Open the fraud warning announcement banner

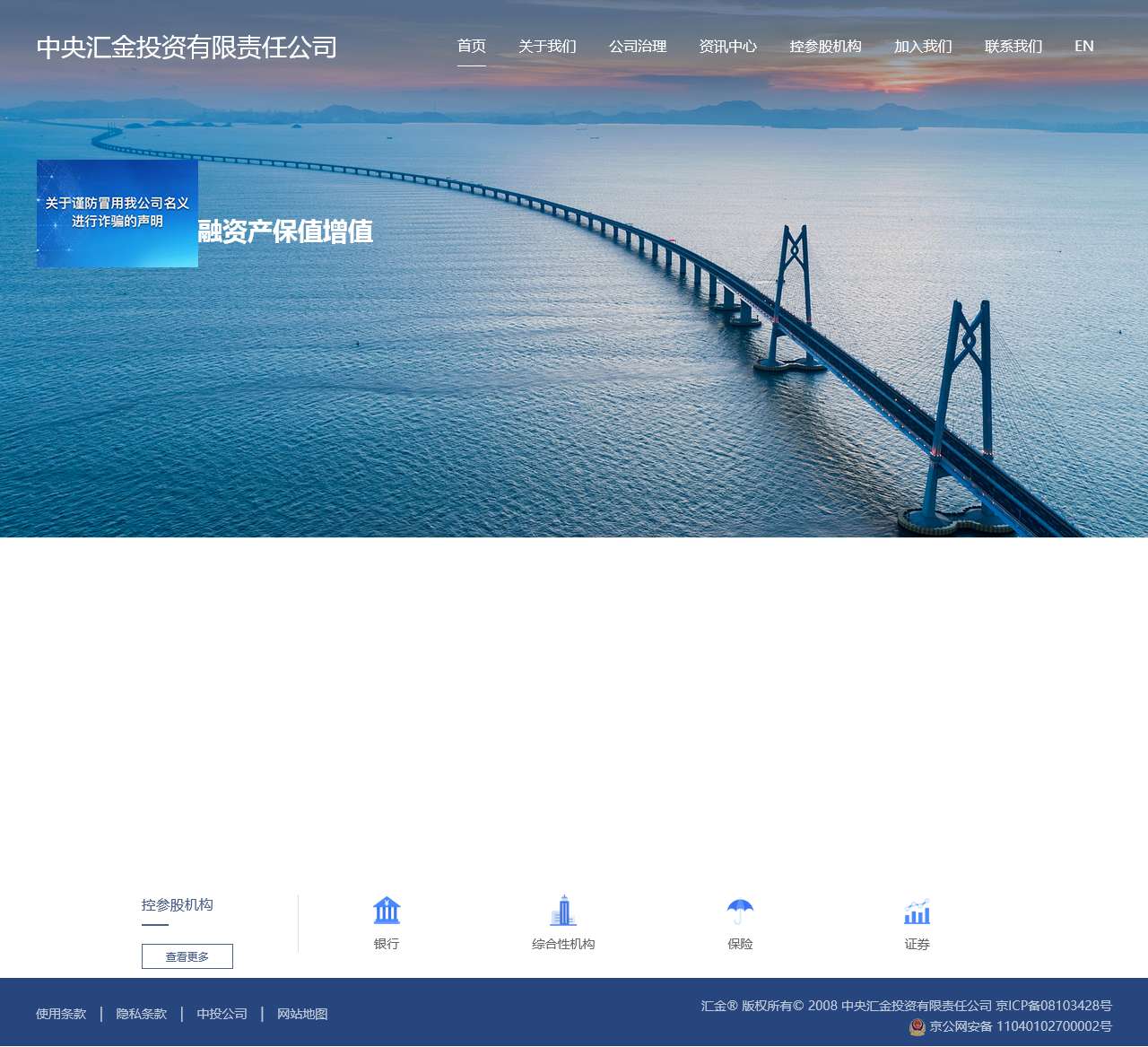pos(117,214)
